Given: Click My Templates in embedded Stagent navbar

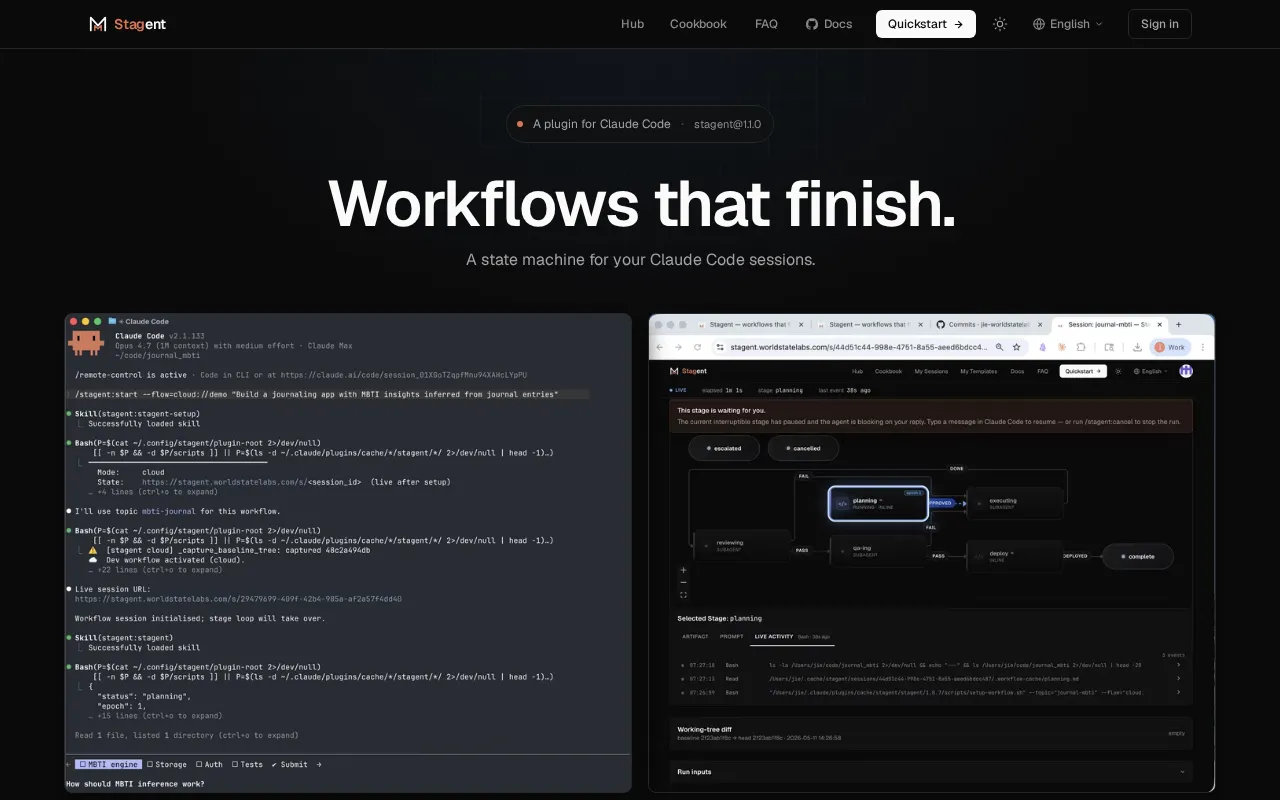Looking at the screenshot, I should pos(978,371).
